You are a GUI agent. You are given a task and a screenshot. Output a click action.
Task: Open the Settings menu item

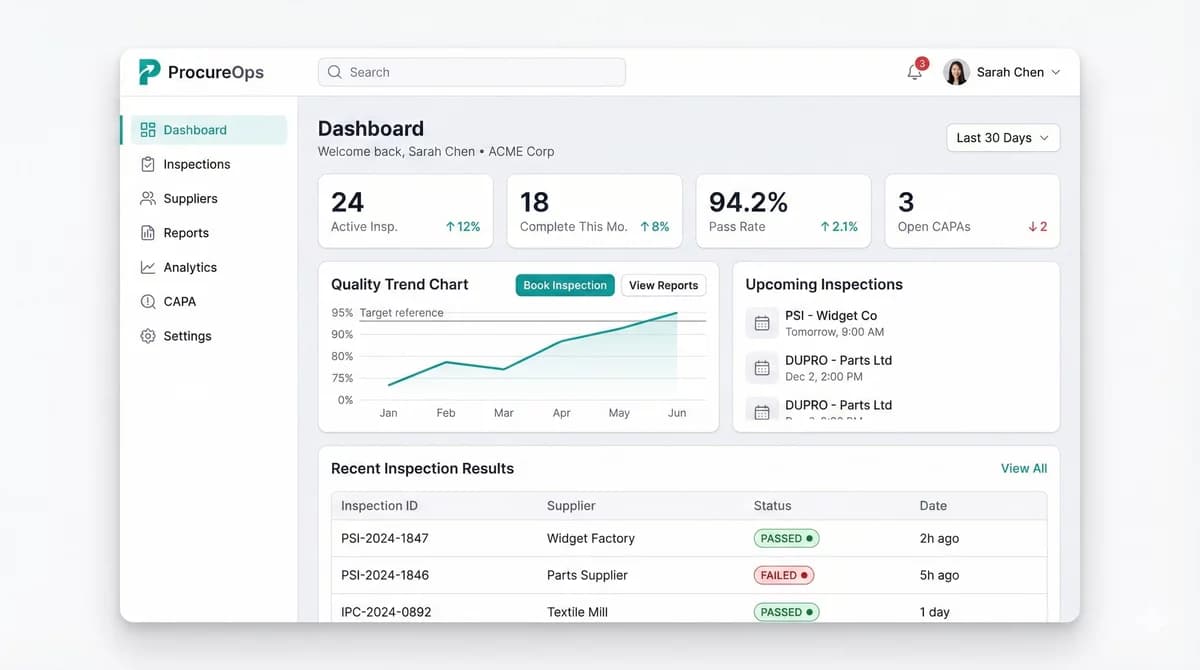click(x=188, y=336)
